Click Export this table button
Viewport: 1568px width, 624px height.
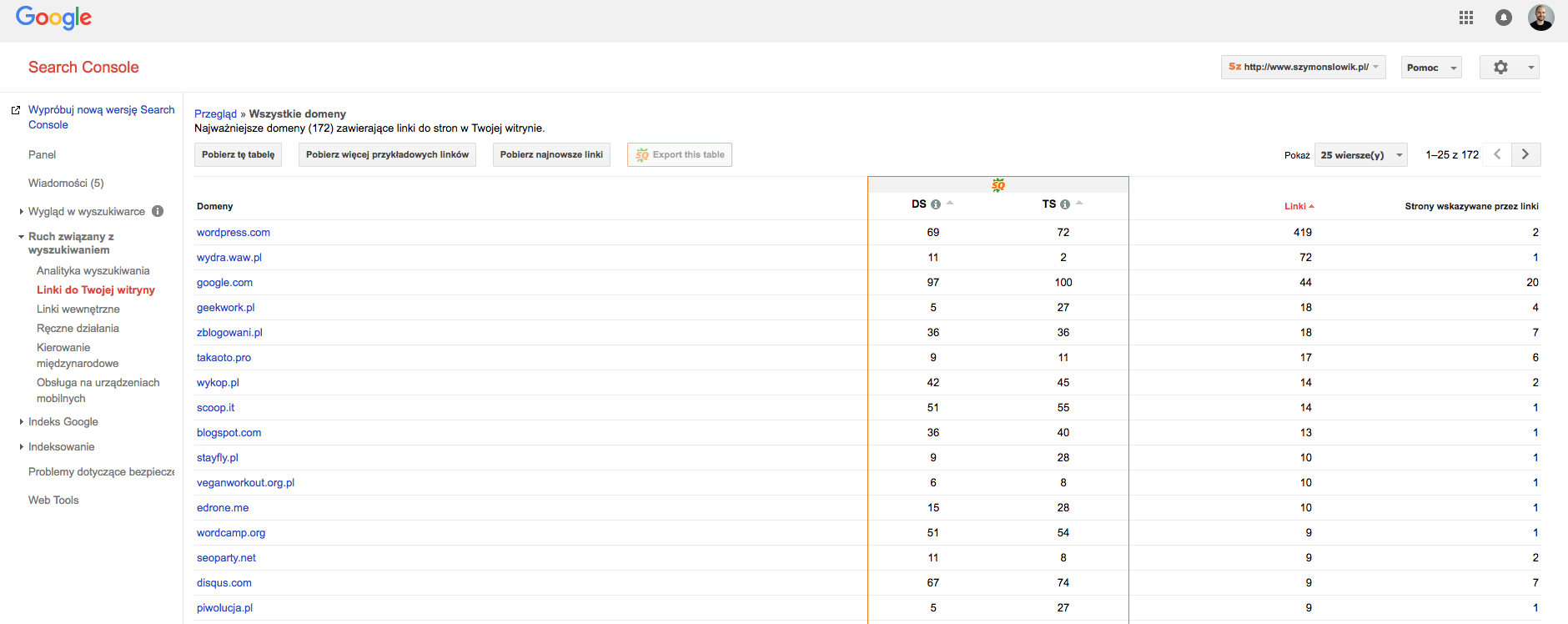680,154
